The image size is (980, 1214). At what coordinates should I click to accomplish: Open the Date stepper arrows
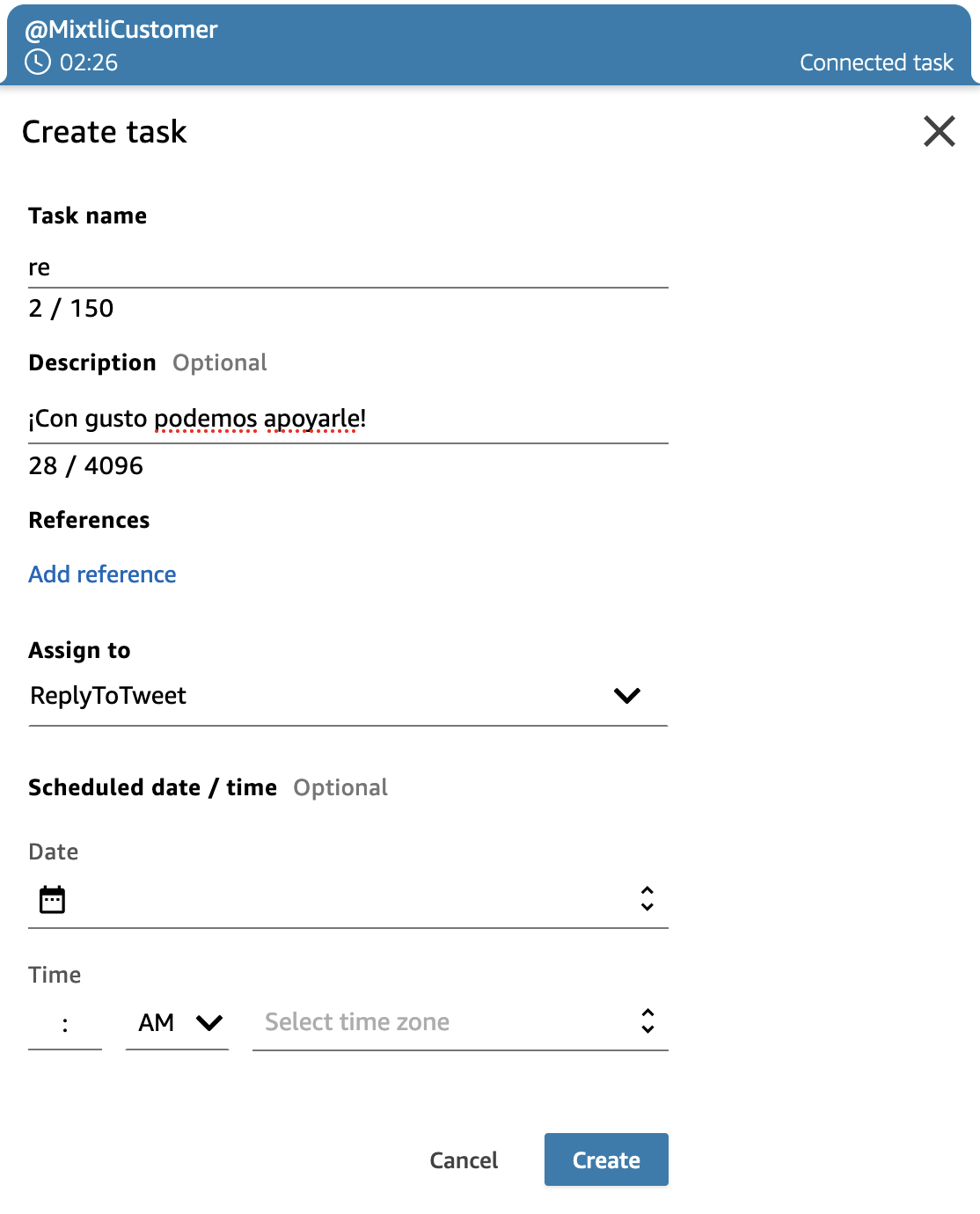coord(647,898)
